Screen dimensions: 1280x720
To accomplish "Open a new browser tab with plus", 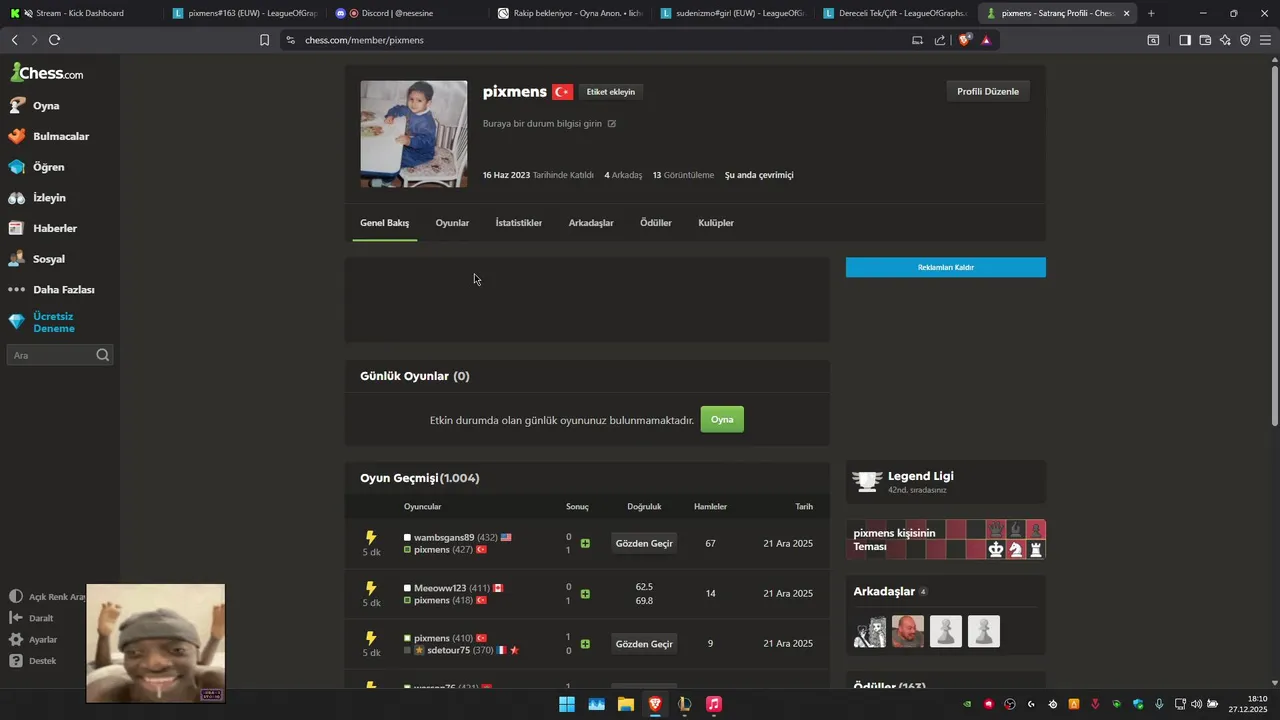I will (x=1151, y=13).
